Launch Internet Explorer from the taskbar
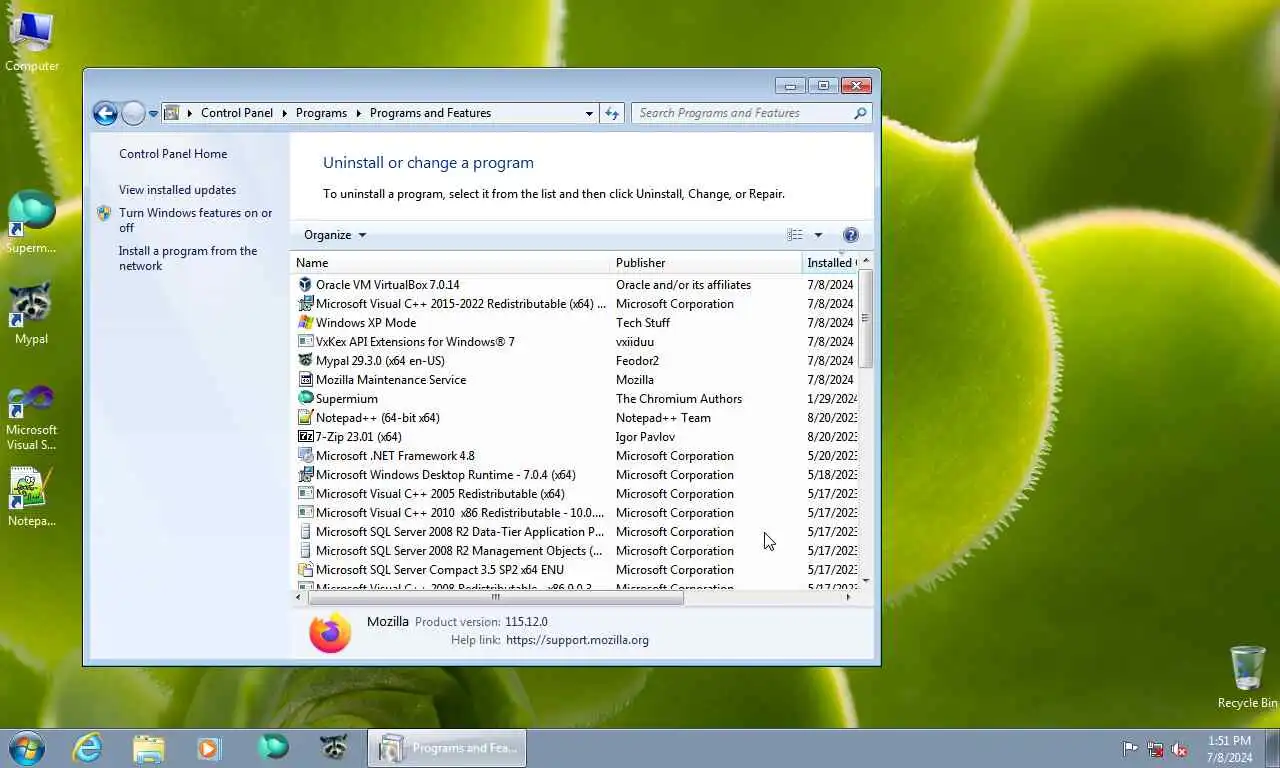 (87, 748)
